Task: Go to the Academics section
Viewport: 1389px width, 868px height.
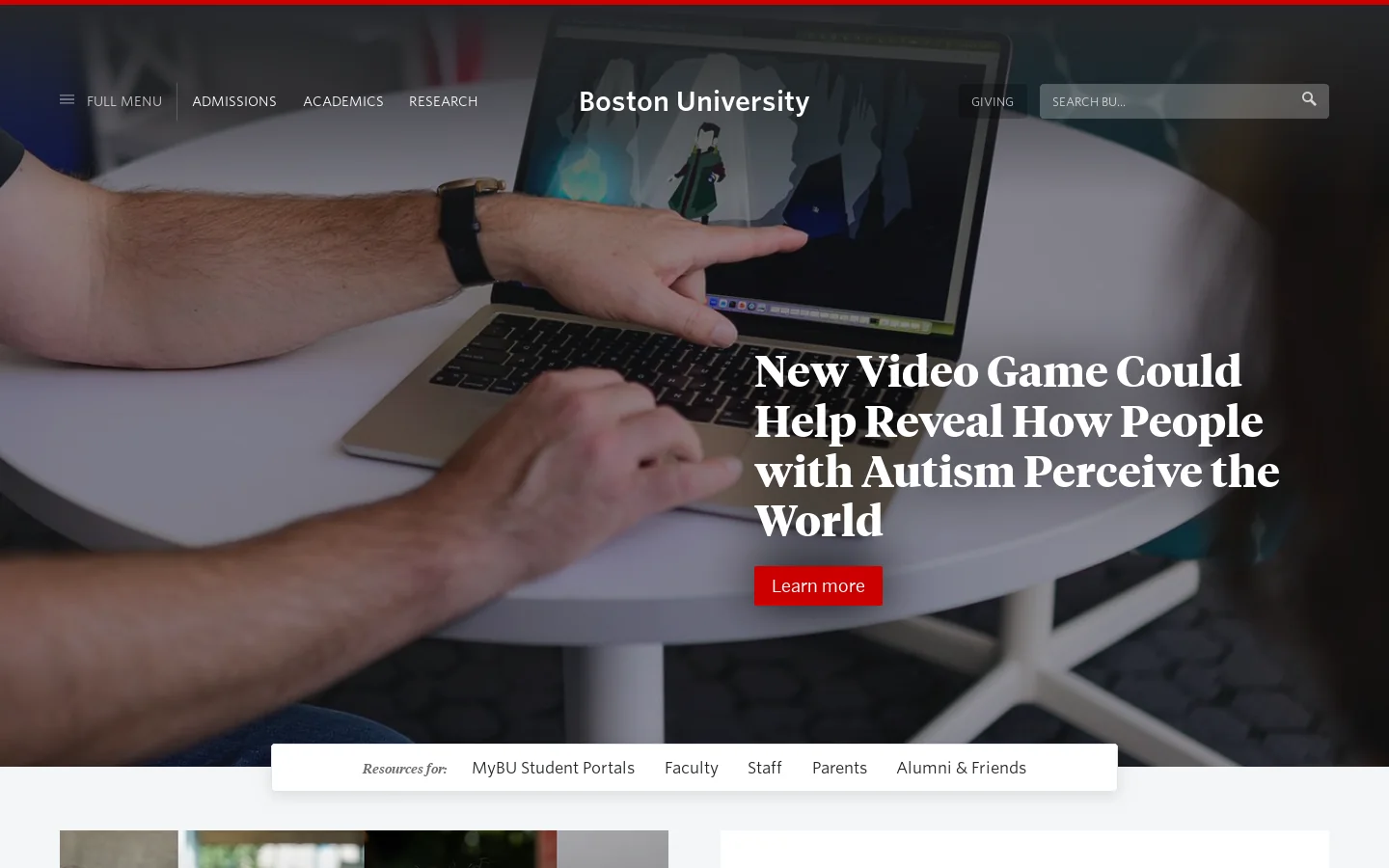Action: (343, 101)
